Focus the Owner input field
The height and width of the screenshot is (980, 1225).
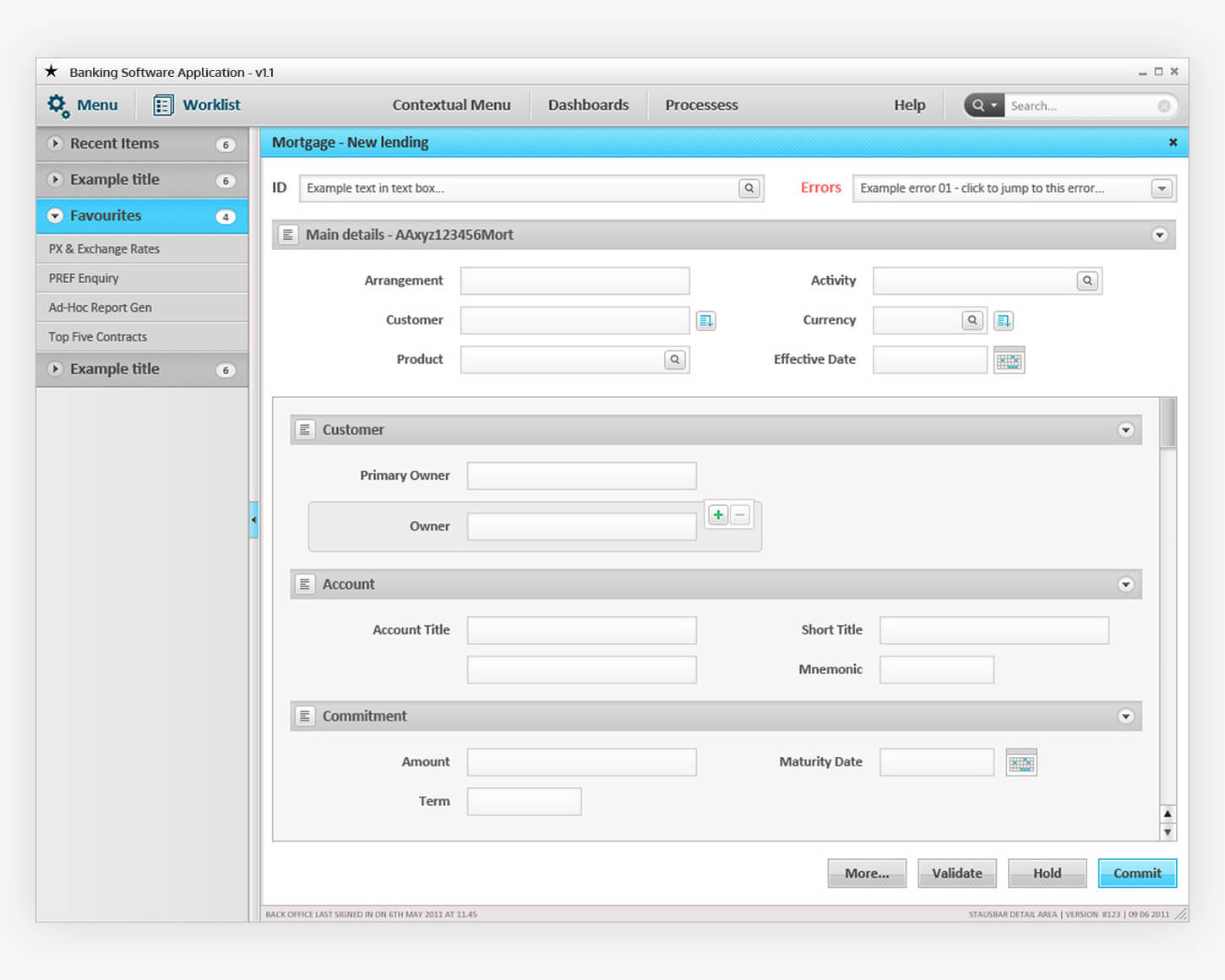tap(581, 526)
